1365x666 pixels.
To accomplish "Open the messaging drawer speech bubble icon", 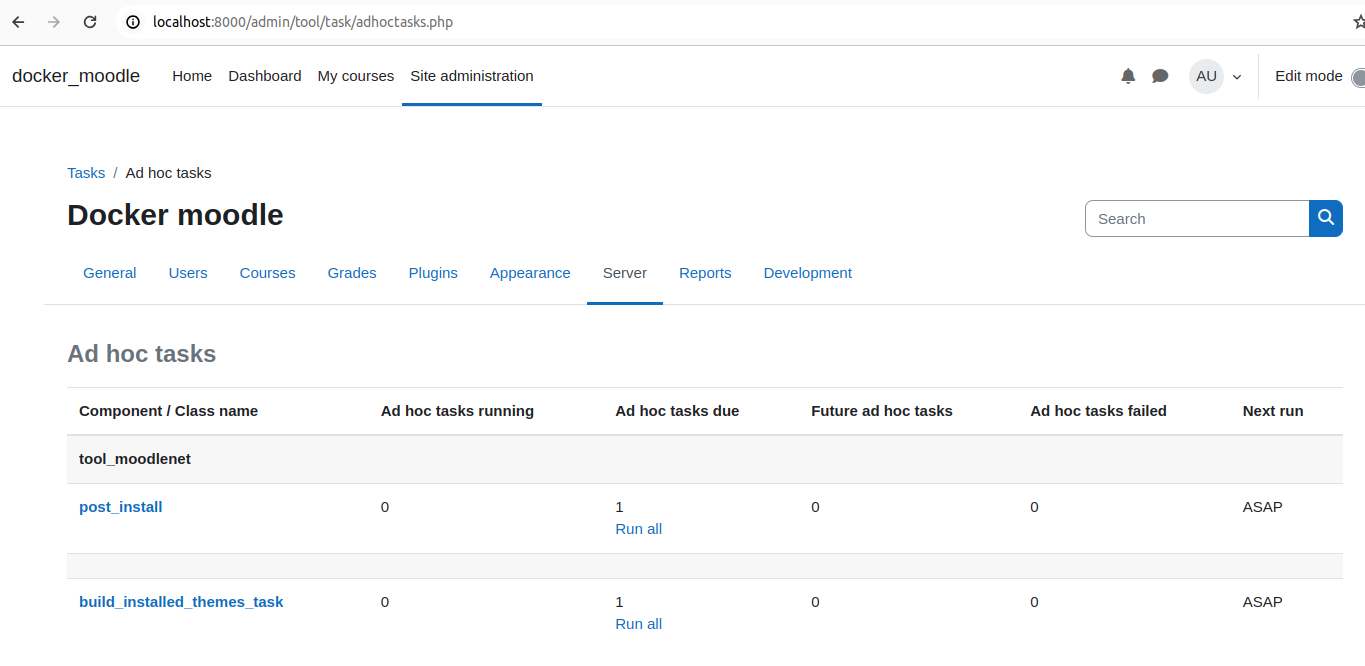I will click(1160, 76).
